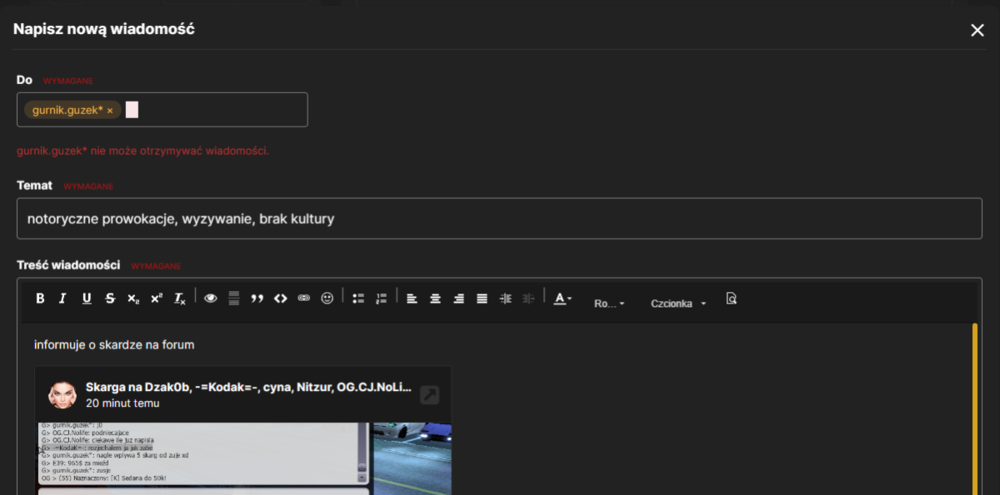1000x495 pixels.
Task: Insert a spoiler using the eye icon
Action: [210, 299]
